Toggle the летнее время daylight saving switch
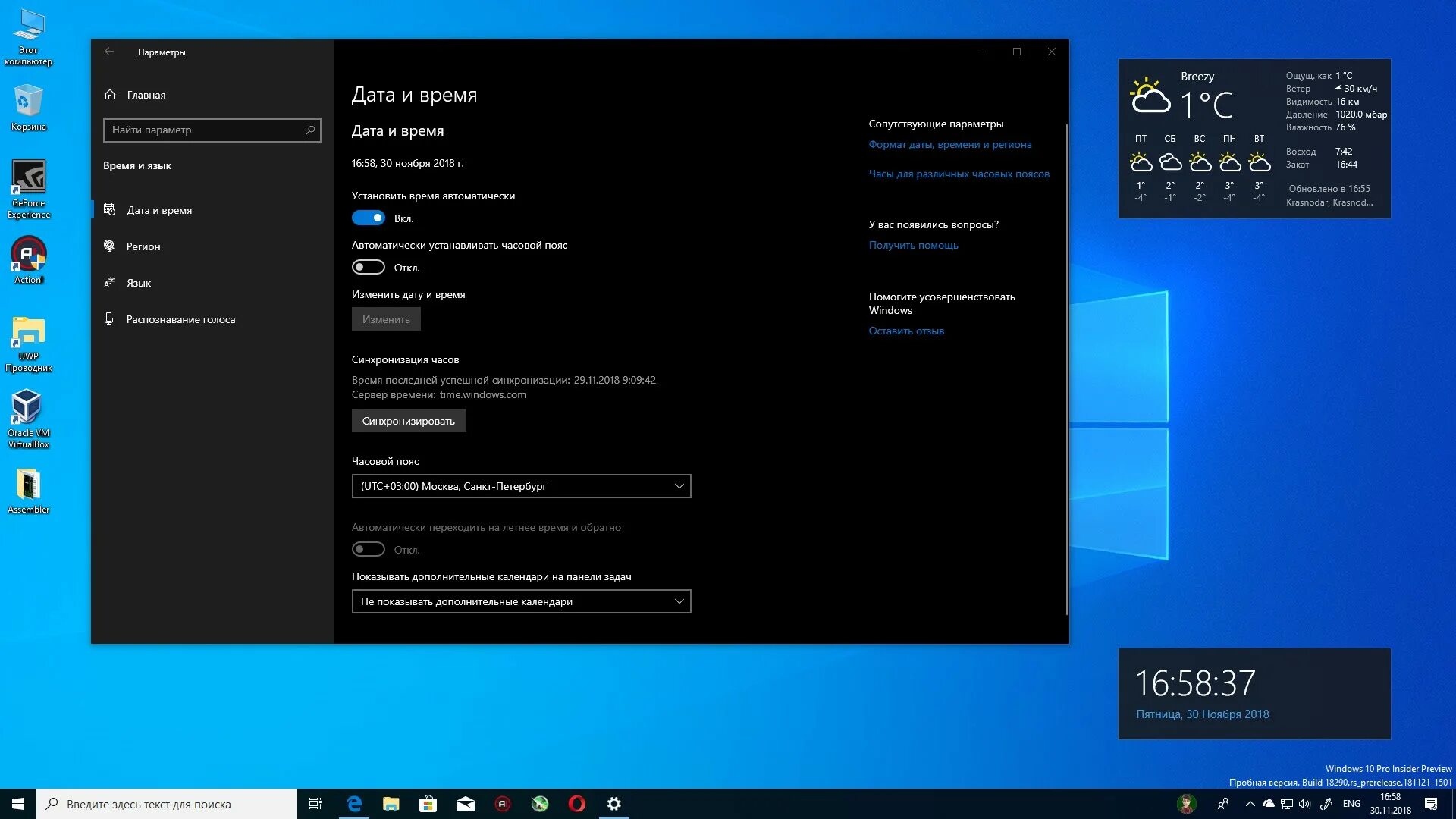The height and width of the screenshot is (819, 1456). pyautogui.click(x=369, y=550)
